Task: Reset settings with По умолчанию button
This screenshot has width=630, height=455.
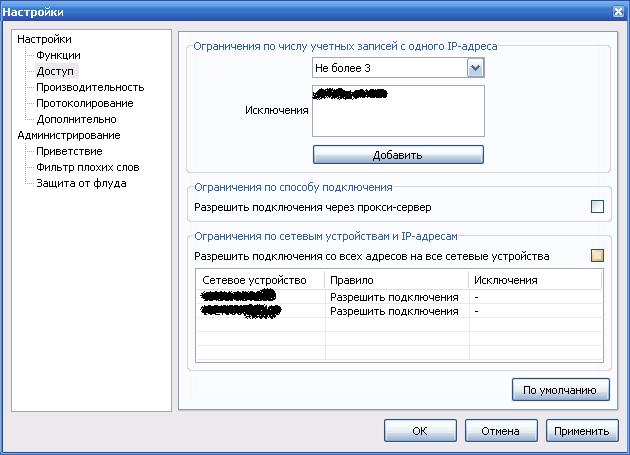Action: [560, 389]
